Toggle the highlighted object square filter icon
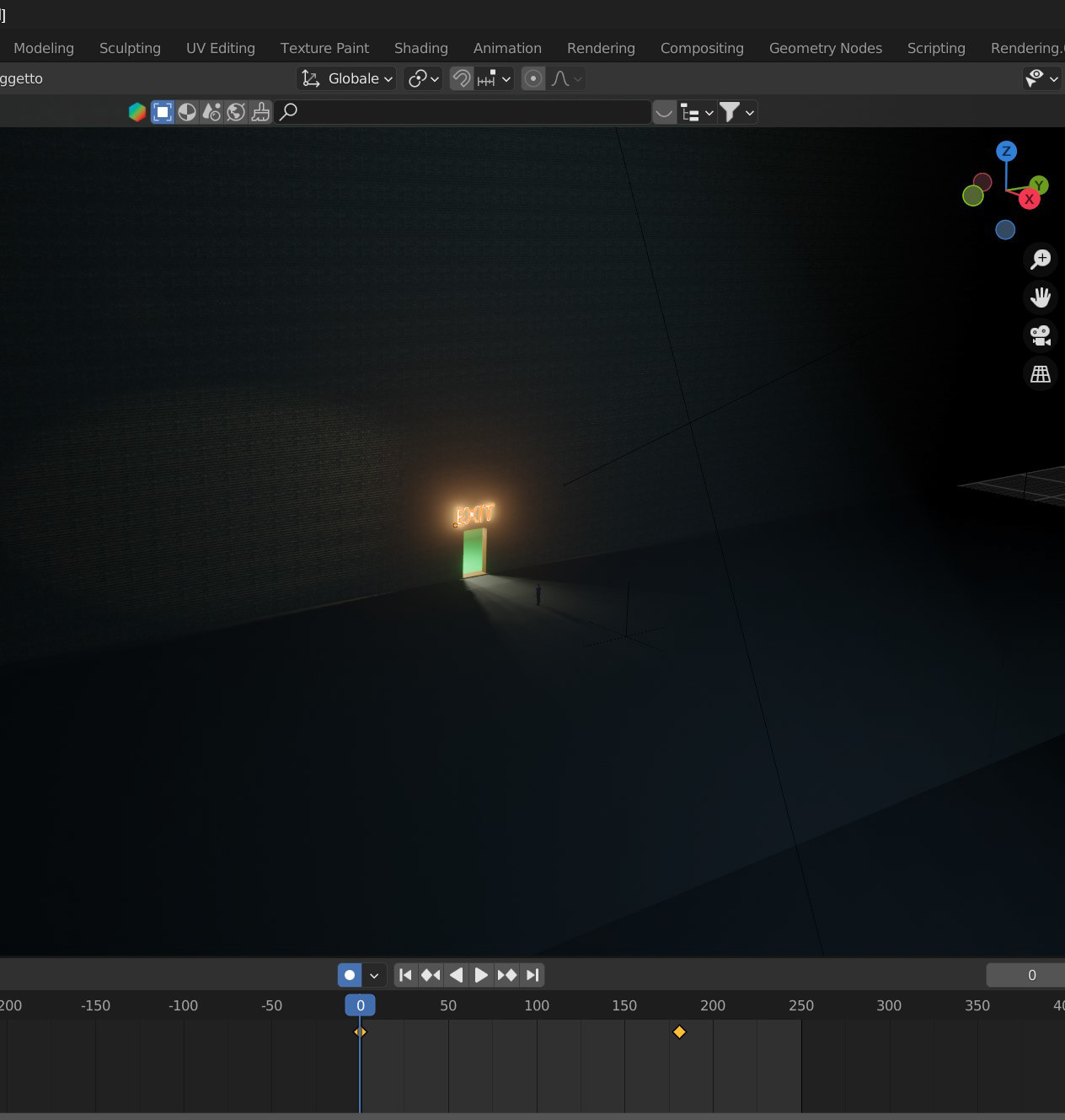The image size is (1065, 1120). coord(163,112)
